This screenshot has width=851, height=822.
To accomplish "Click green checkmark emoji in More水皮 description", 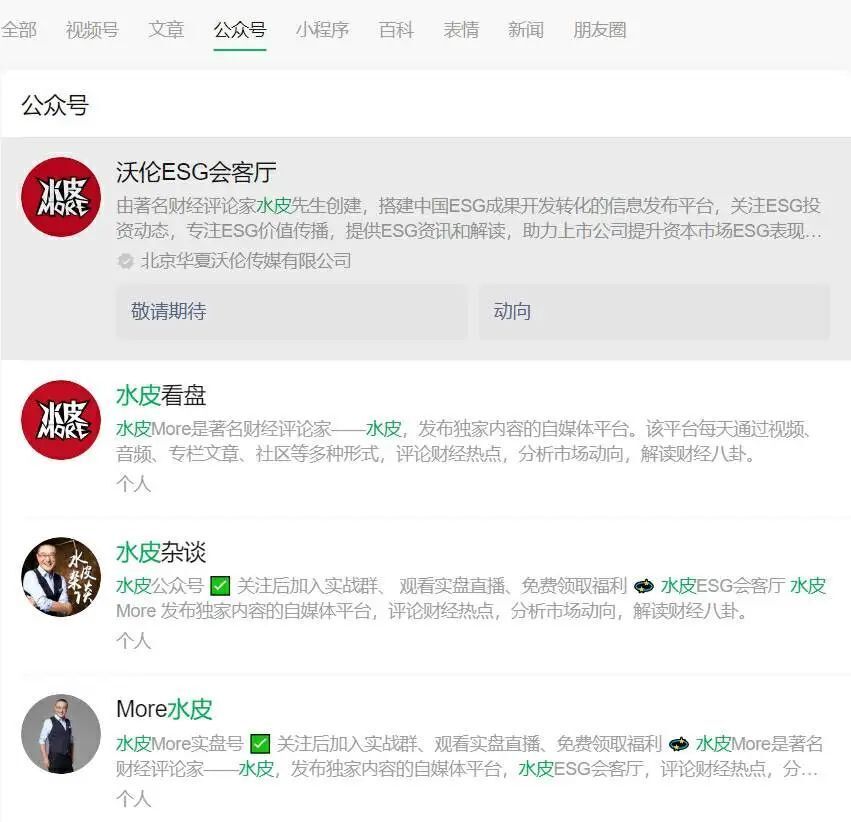I will (x=260, y=743).
